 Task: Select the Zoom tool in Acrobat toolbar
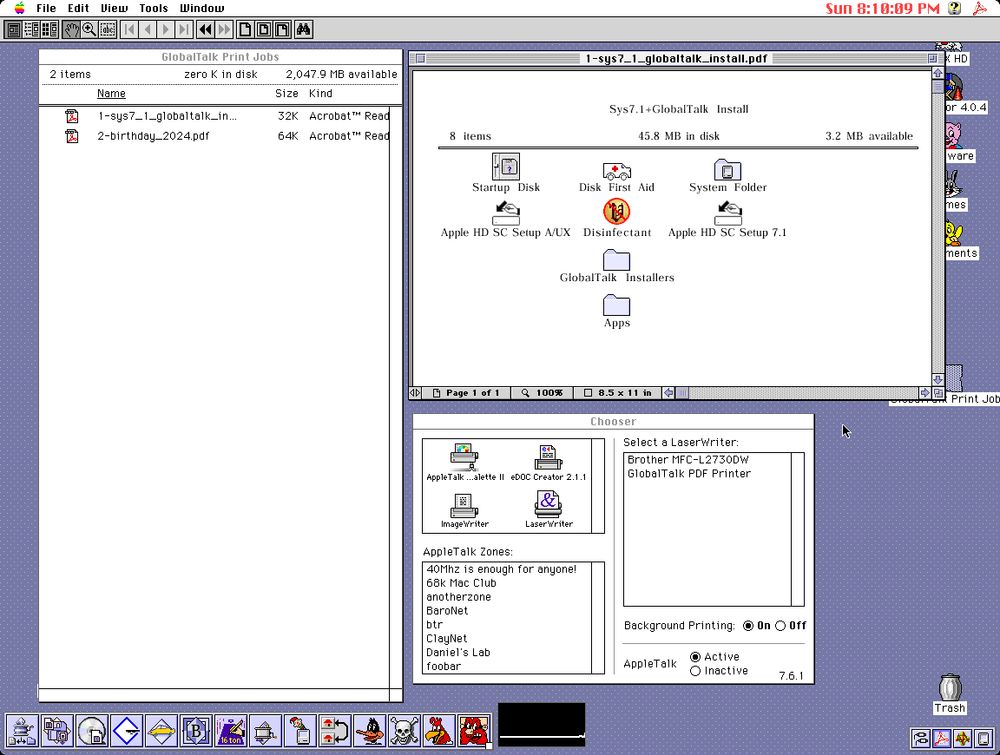[89, 29]
